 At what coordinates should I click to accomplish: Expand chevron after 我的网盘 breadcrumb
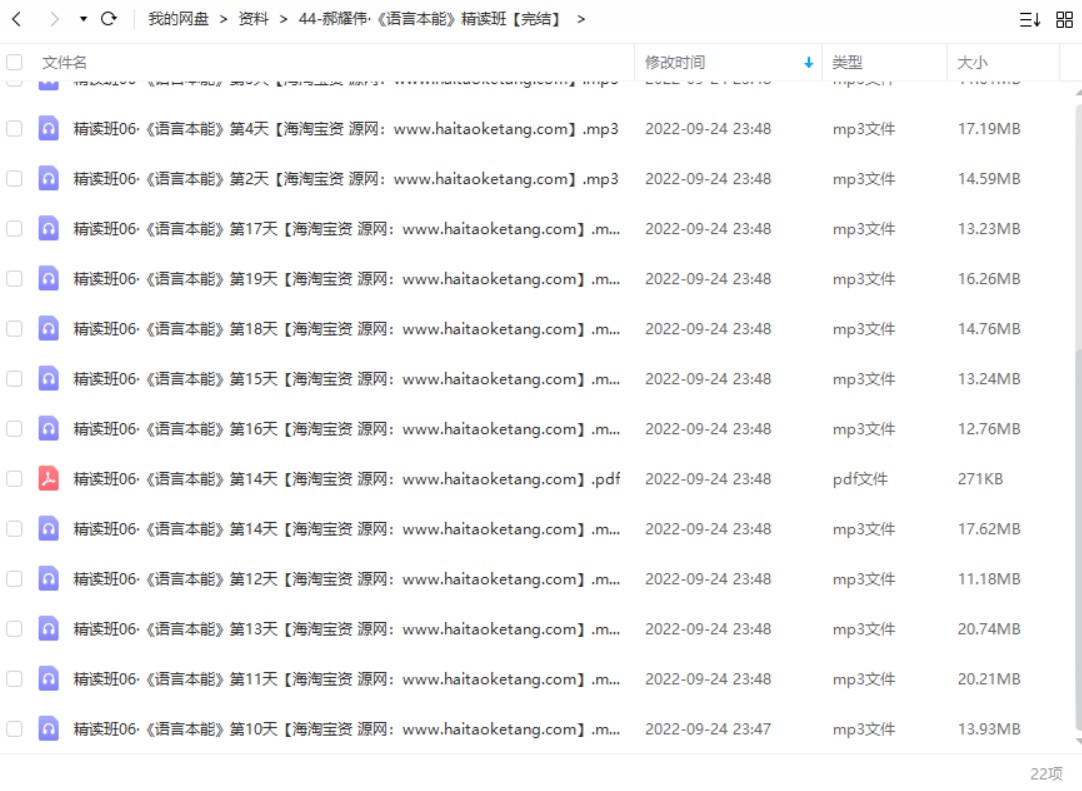[x=223, y=19]
